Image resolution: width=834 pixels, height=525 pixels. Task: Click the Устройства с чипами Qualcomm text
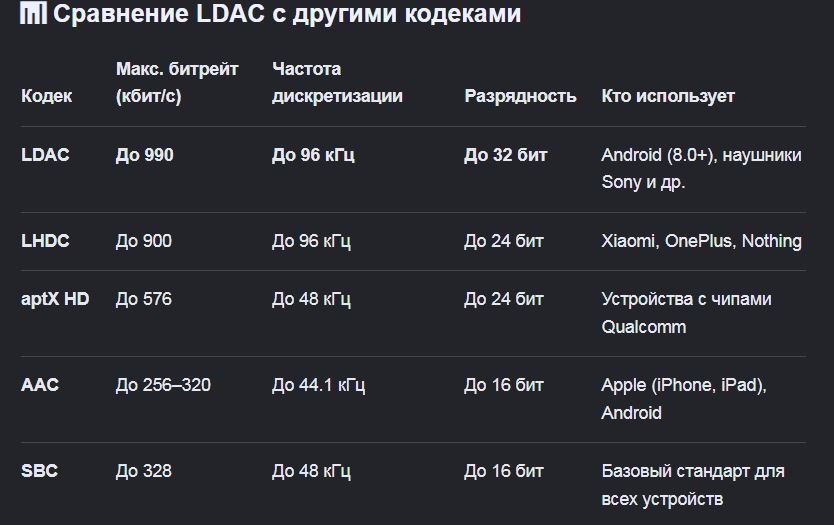pyautogui.click(x=687, y=313)
